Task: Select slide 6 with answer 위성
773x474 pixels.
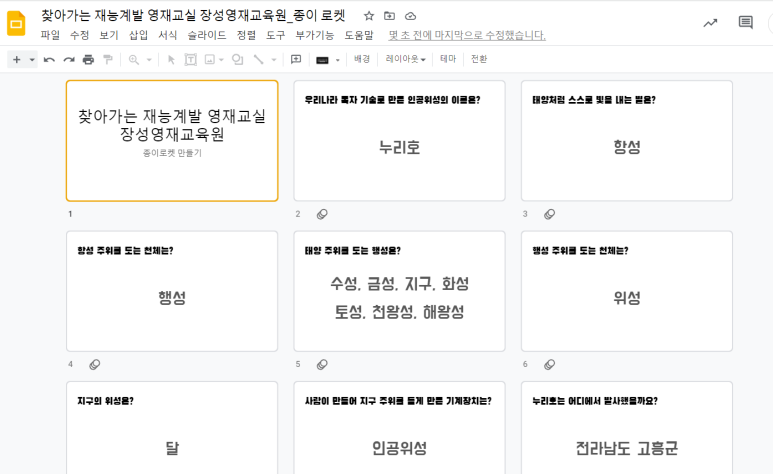Action: [x=627, y=291]
